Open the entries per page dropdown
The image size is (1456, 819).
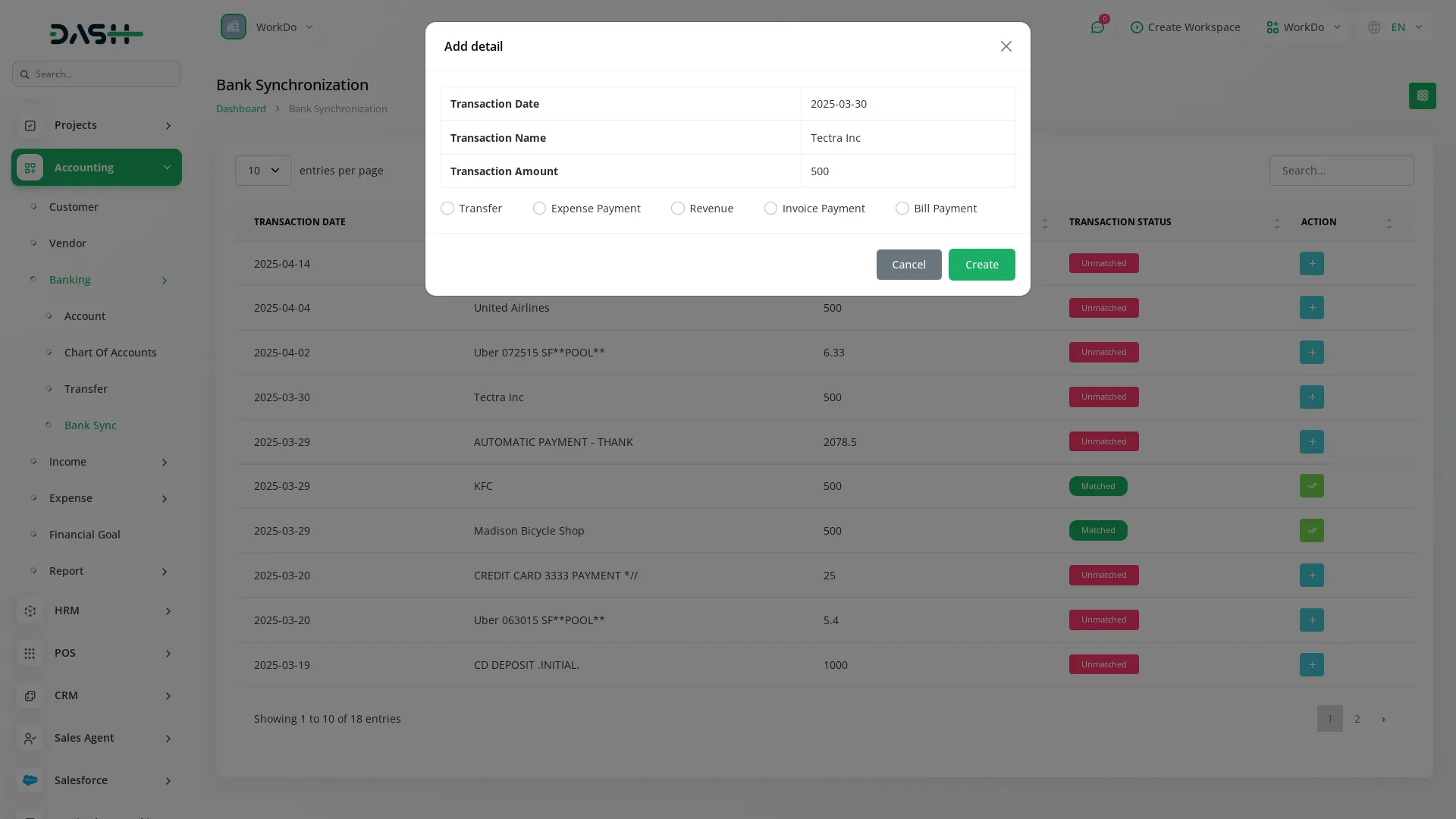[263, 171]
